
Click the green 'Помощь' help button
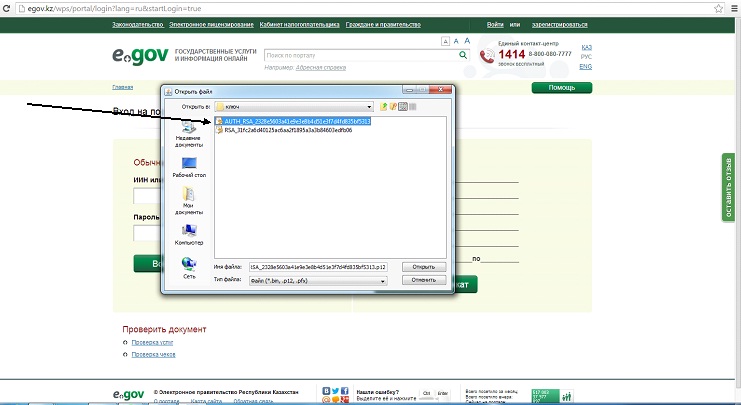click(561, 88)
